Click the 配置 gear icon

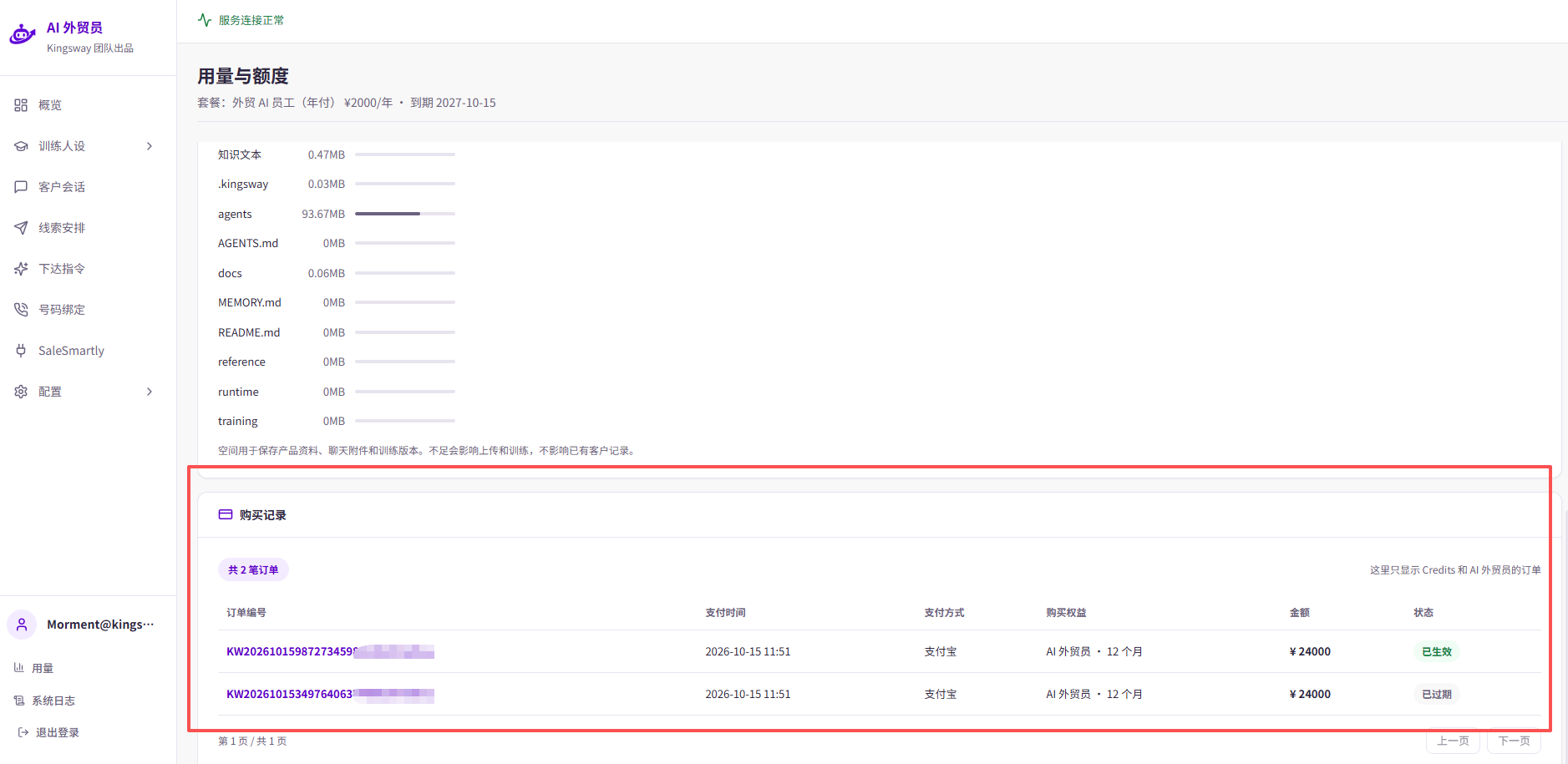tap(21, 392)
